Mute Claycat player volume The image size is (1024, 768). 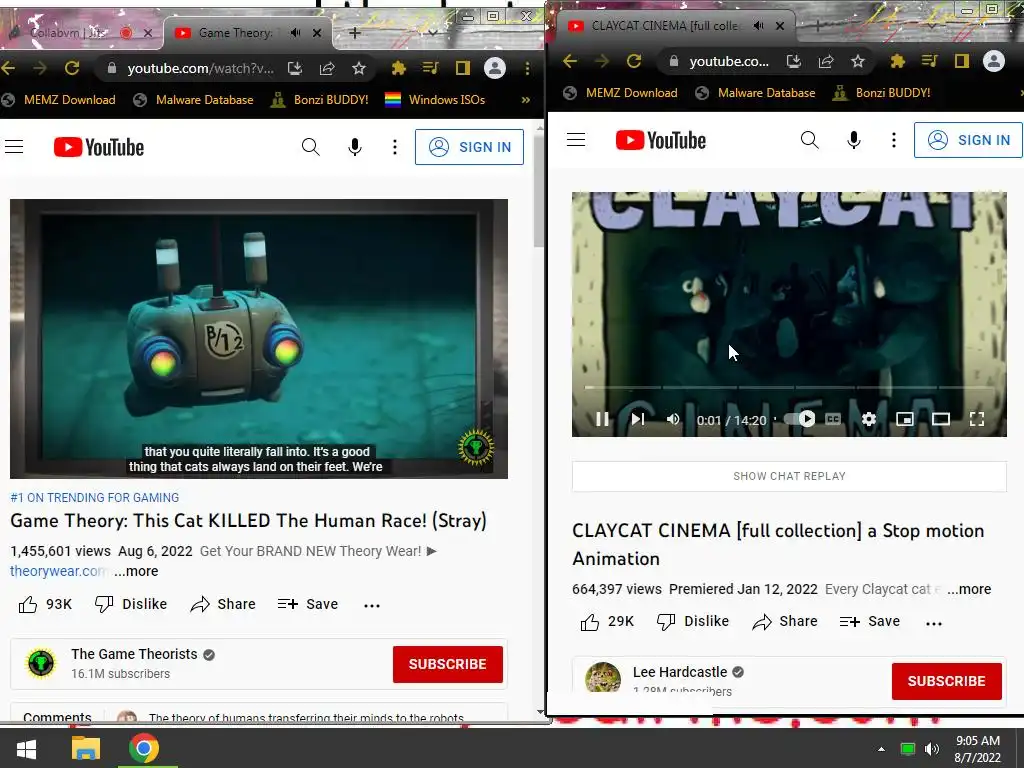tap(673, 419)
